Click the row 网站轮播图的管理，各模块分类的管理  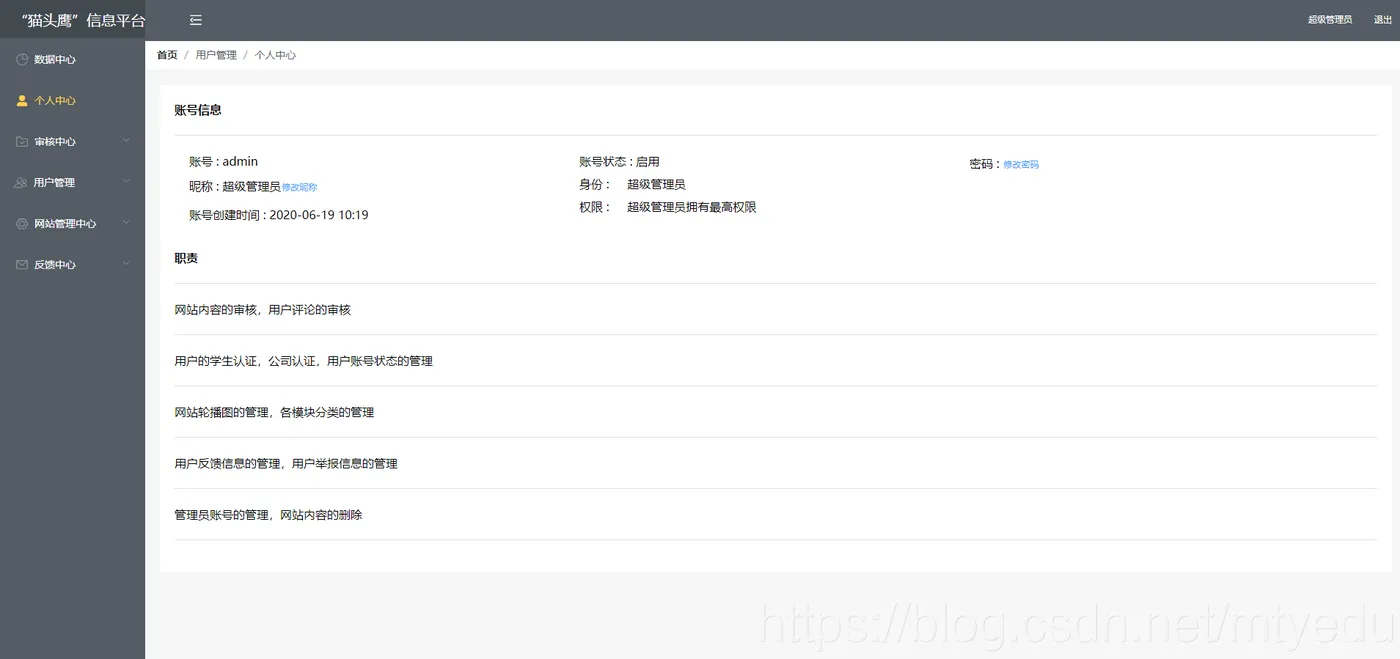coord(775,412)
